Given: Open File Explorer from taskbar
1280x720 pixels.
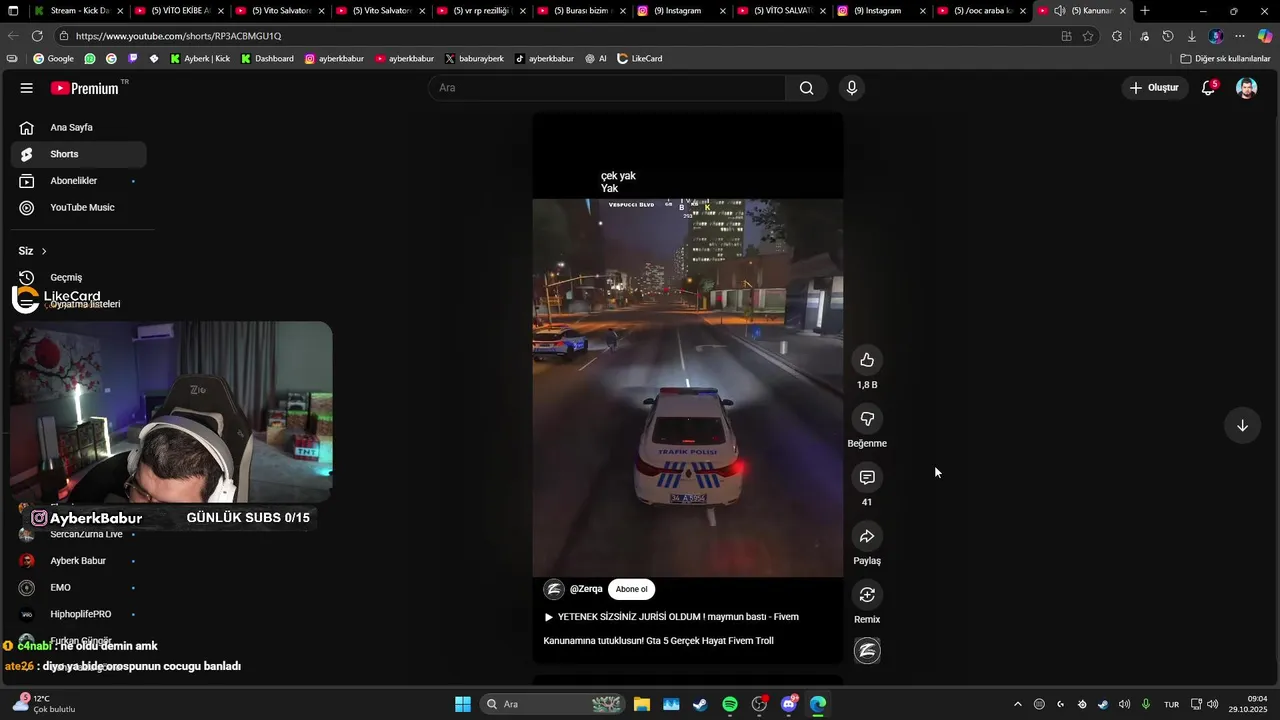Looking at the screenshot, I should (641, 704).
